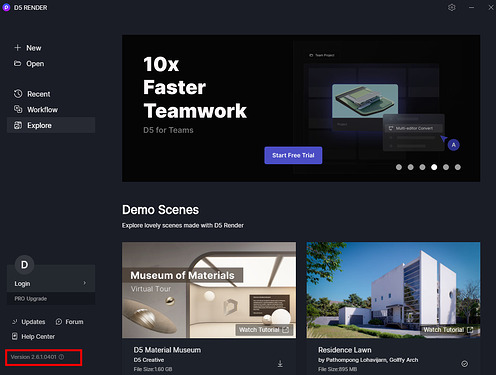
Task: Click the D user avatar
Action: point(24,265)
